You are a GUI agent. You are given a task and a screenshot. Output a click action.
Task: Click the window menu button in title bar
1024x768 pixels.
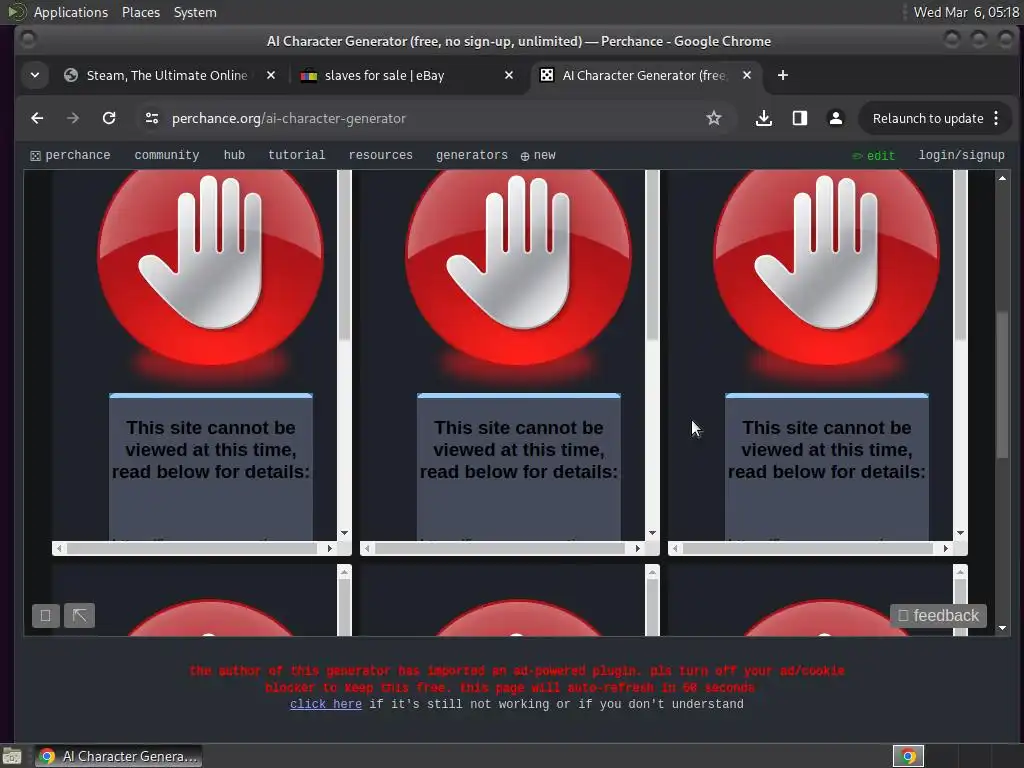pos(28,40)
